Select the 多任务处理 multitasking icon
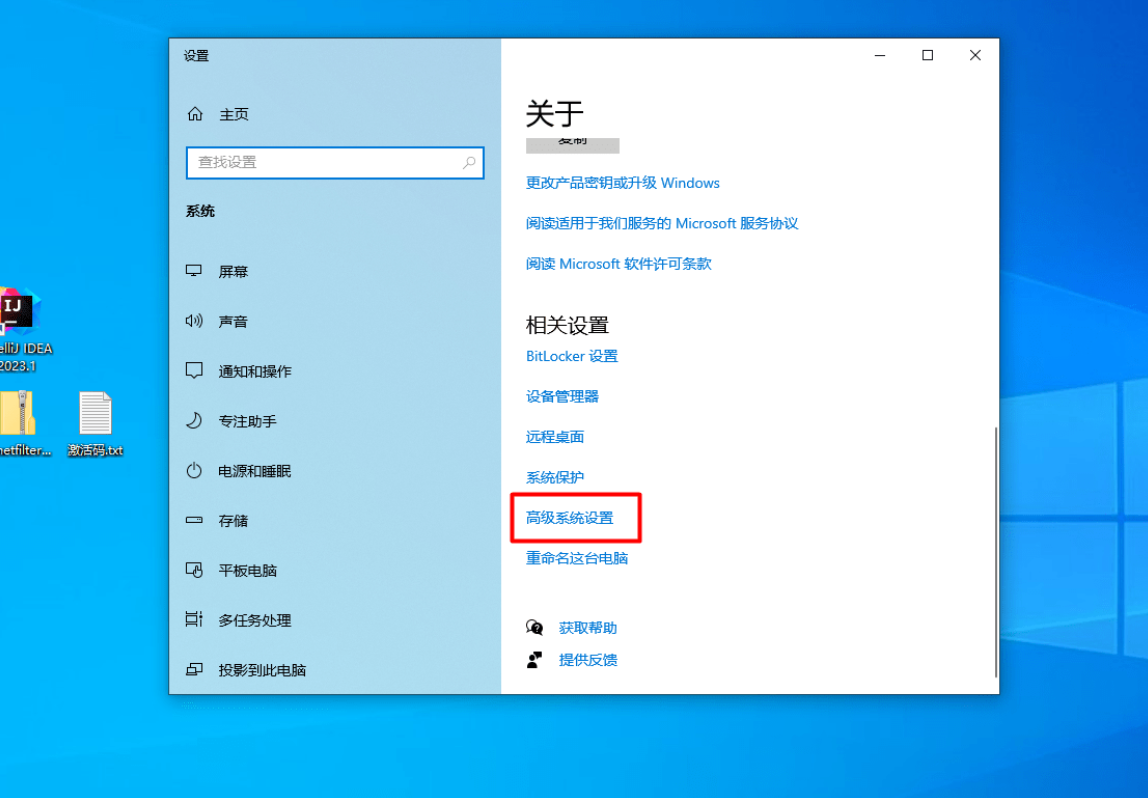 pos(194,619)
